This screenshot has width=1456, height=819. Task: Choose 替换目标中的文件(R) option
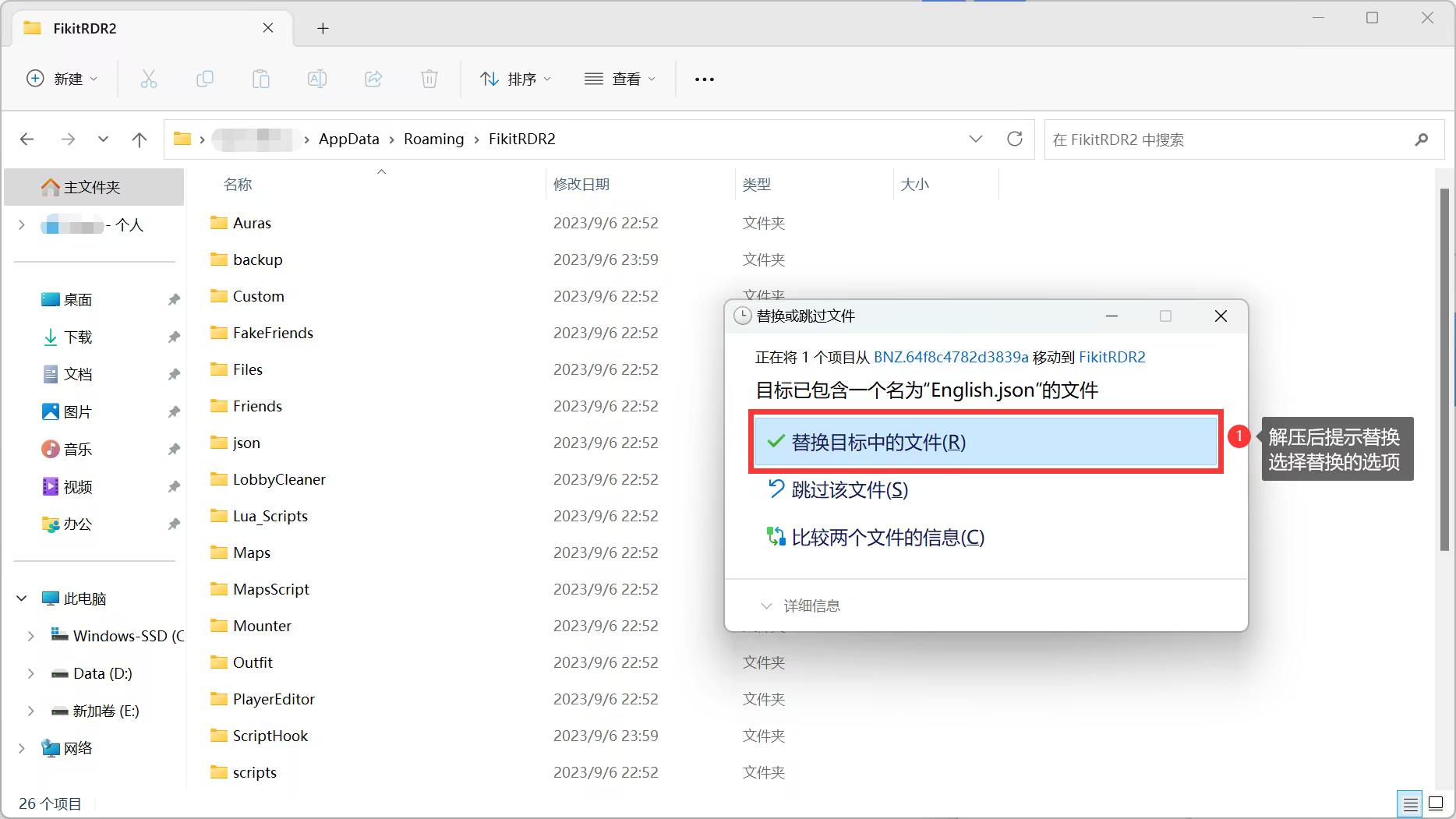985,442
